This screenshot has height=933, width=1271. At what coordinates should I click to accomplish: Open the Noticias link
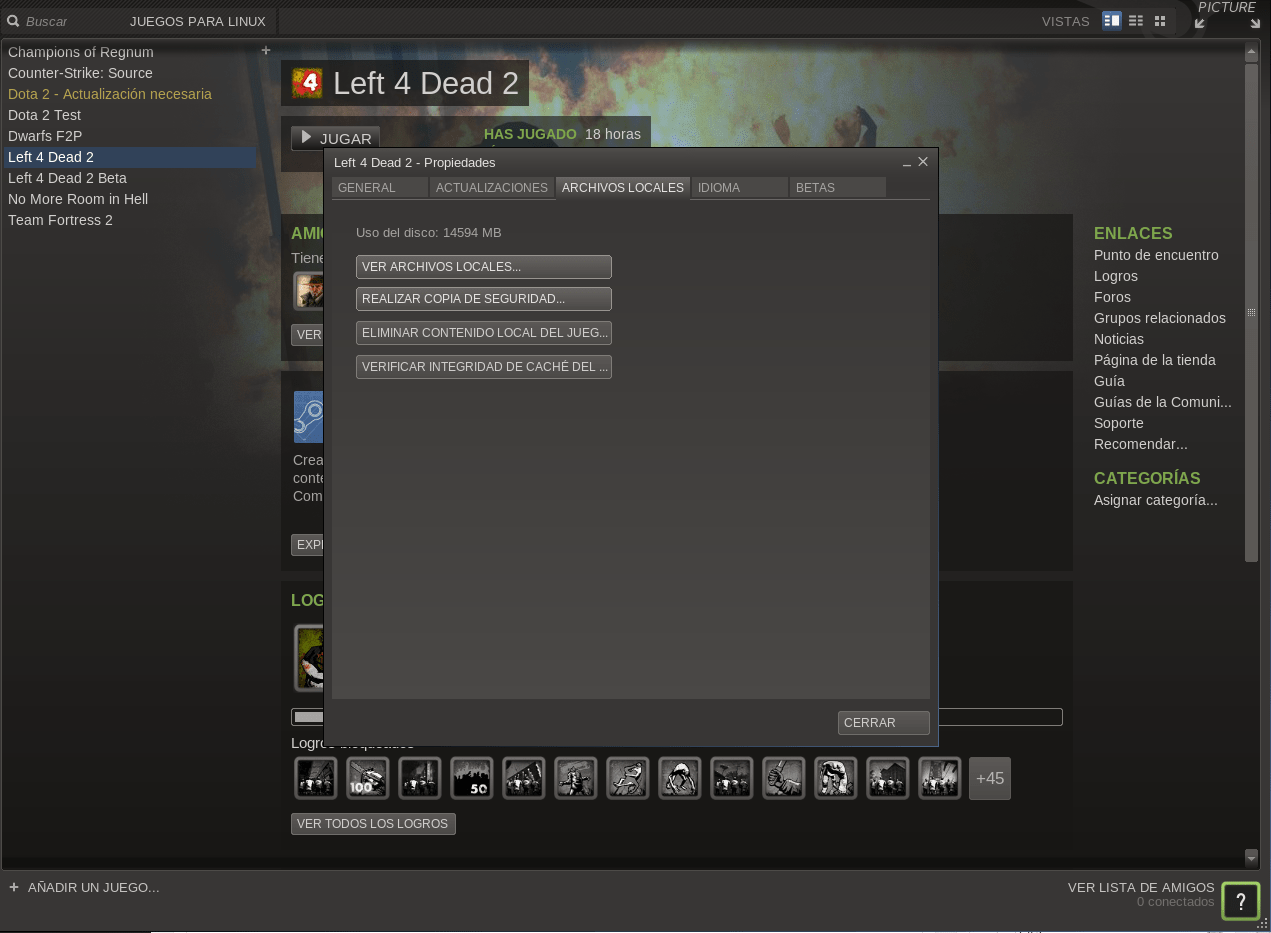point(1119,339)
